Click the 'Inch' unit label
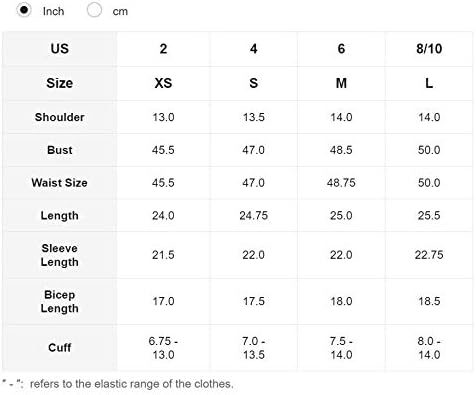 53,11
